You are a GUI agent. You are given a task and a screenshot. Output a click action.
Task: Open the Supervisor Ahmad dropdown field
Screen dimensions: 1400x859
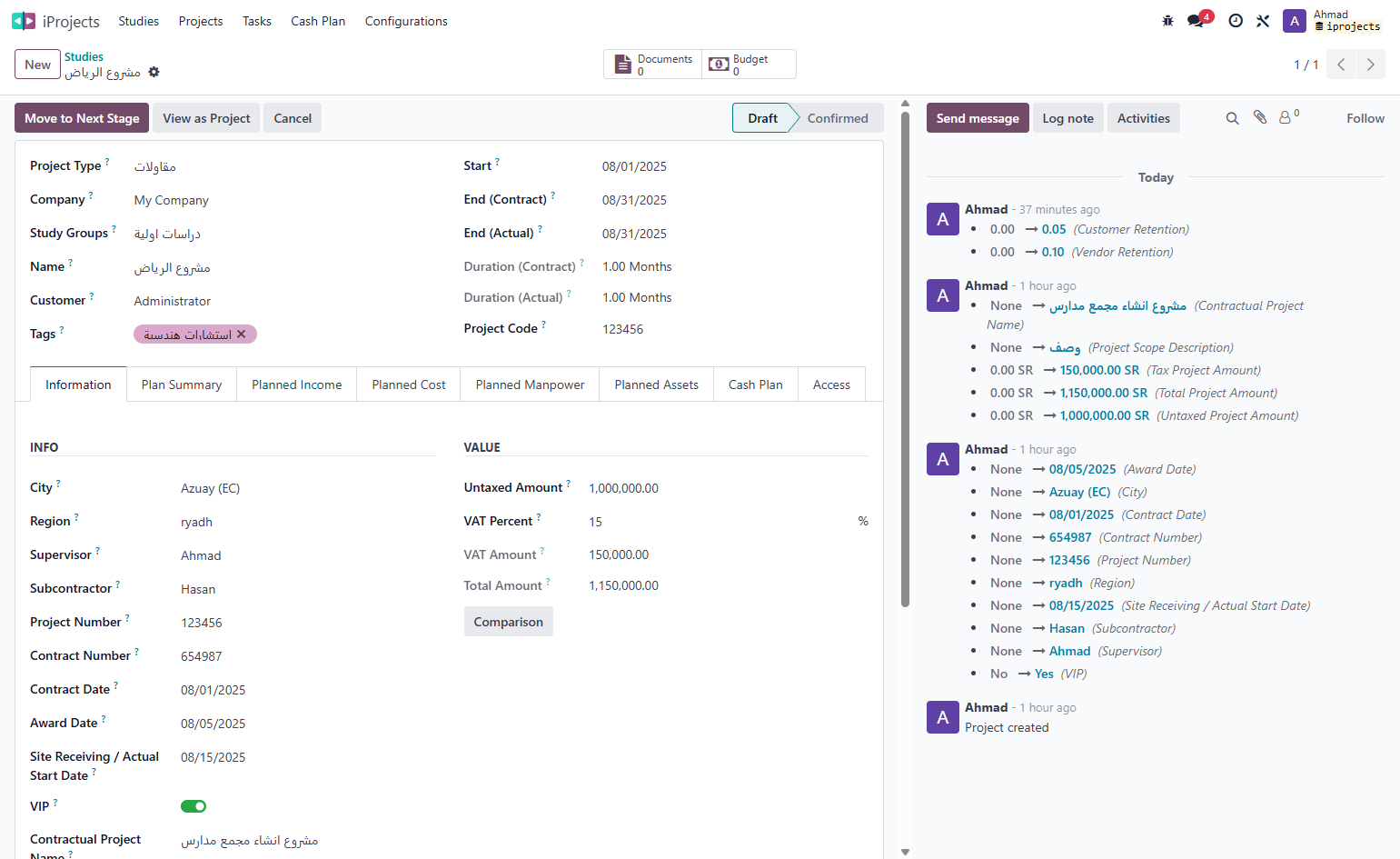[308, 555]
